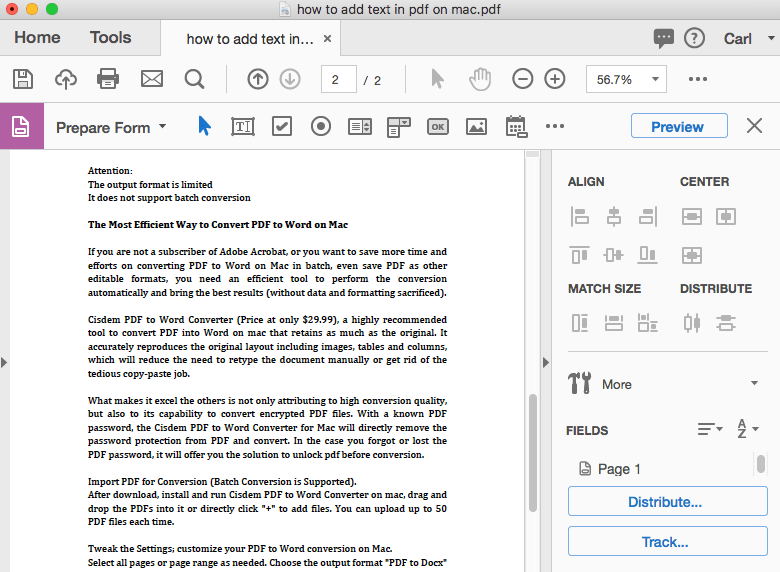Open the fields A-Z sort menu
The width and height of the screenshot is (780, 572).
748,429
